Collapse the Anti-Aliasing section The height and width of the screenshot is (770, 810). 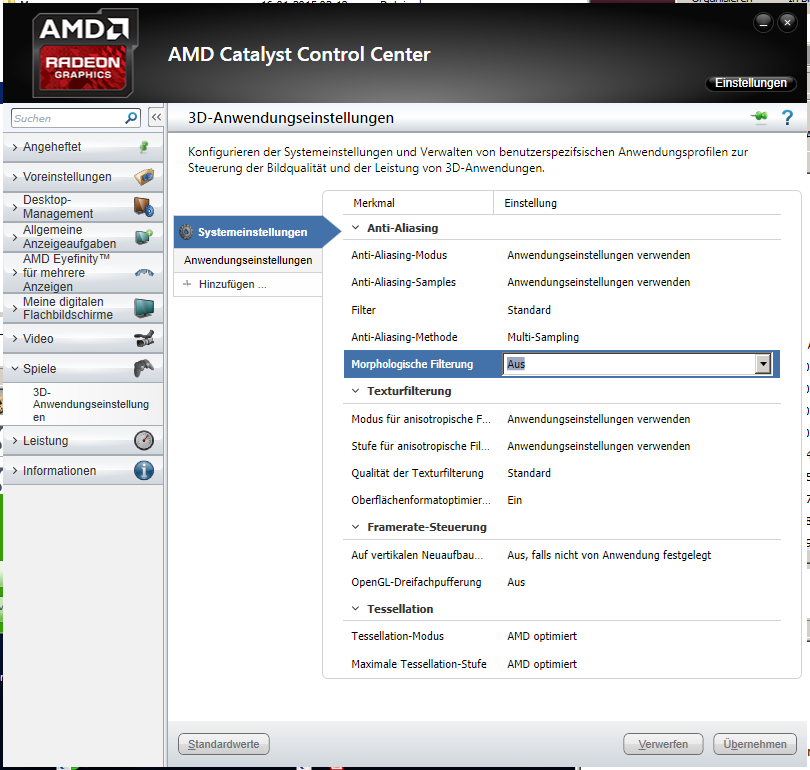pyautogui.click(x=355, y=228)
